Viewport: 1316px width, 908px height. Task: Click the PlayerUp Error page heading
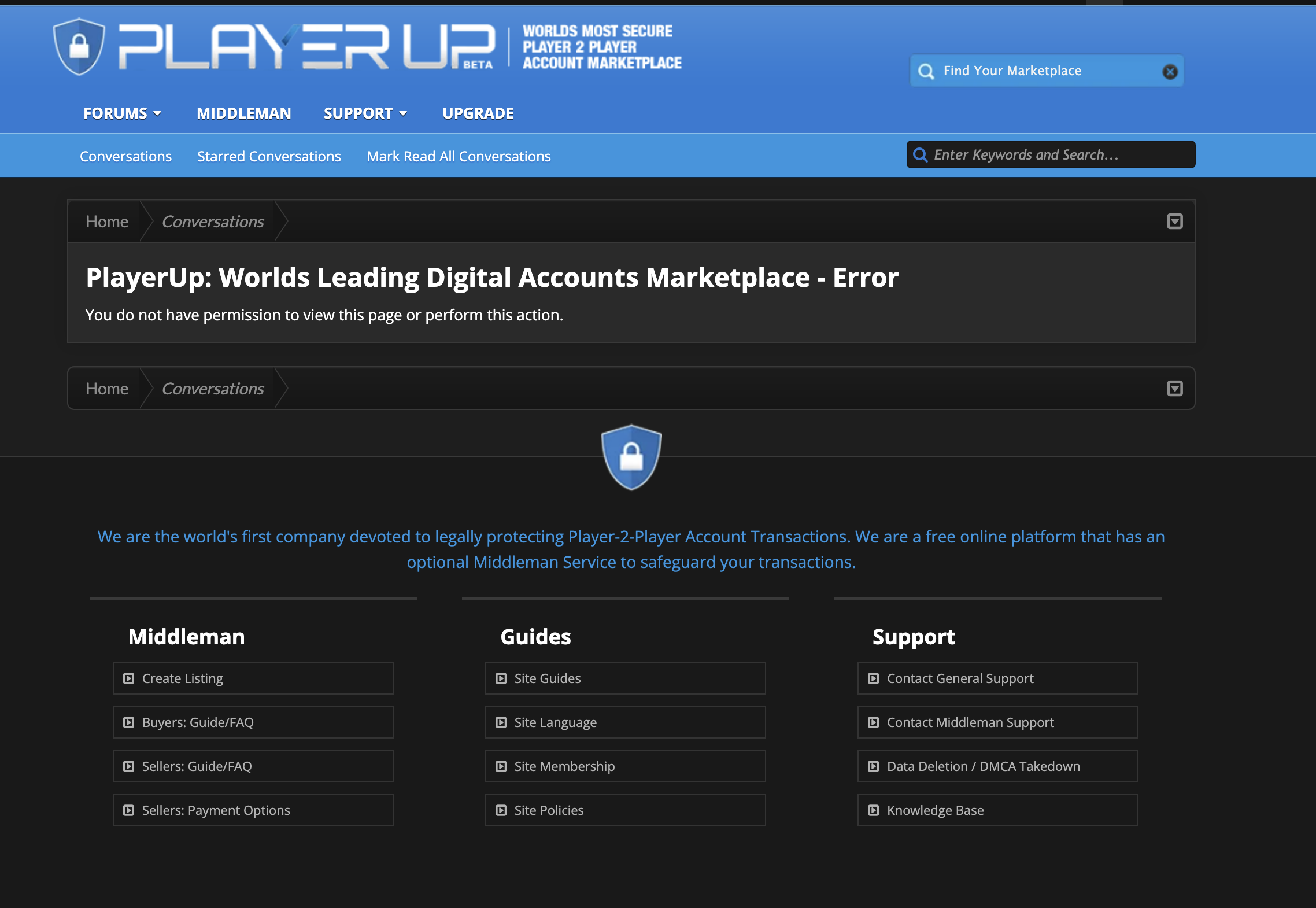pos(492,278)
